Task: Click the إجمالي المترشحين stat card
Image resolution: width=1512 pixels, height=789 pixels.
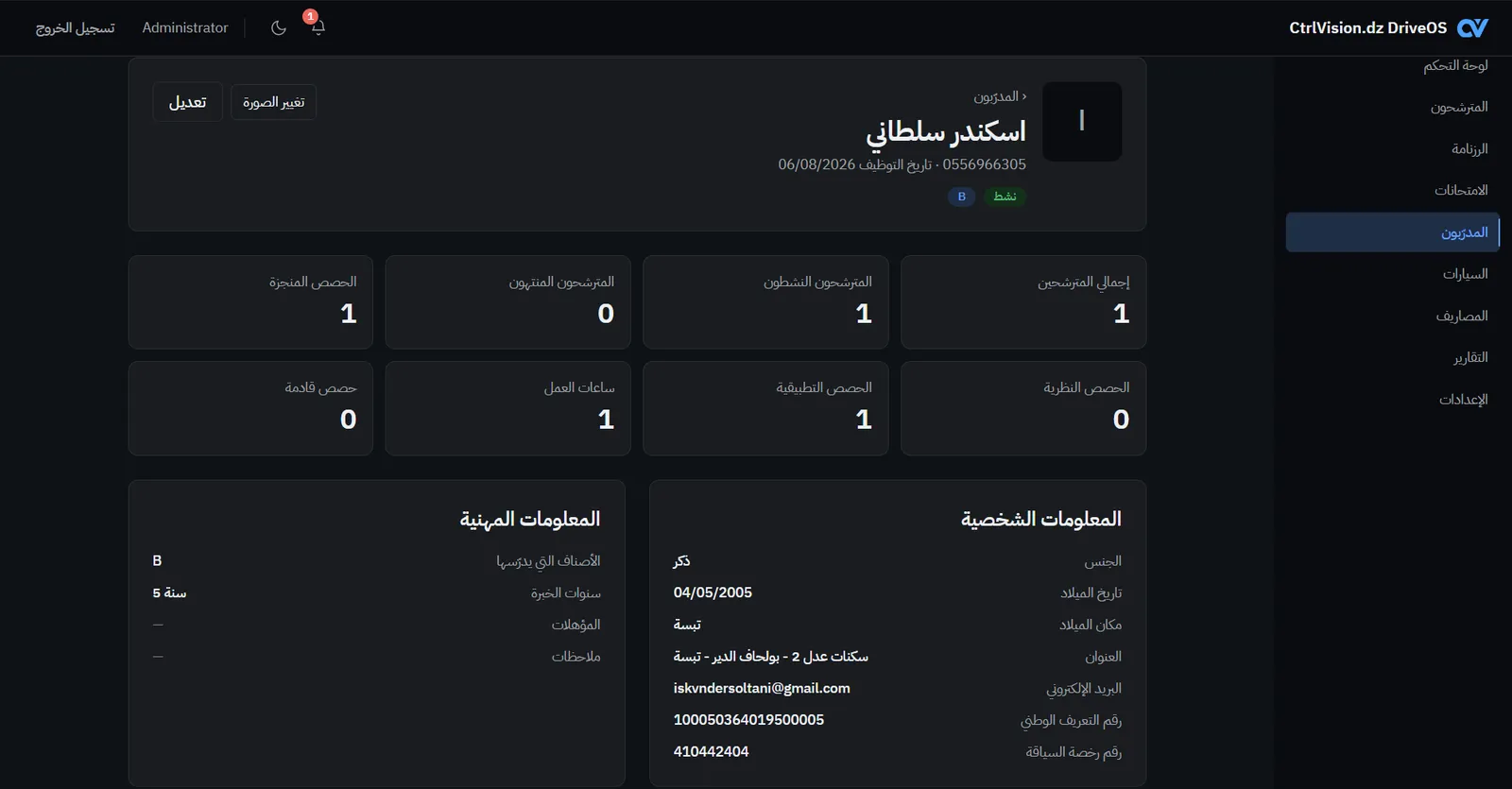Action: [1023, 302]
